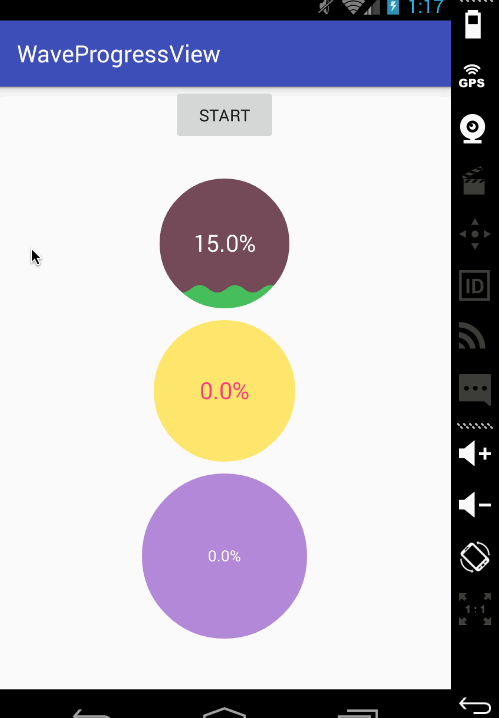This screenshot has width=499, height=718.
Task: Click the yellow 0.0% progress circle
Action: click(224, 391)
